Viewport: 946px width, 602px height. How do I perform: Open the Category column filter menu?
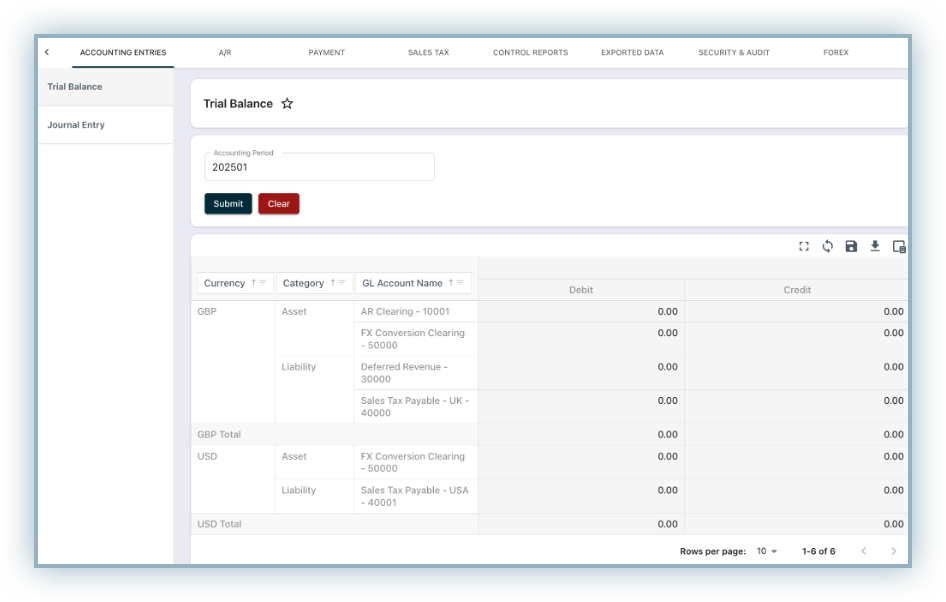click(343, 283)
